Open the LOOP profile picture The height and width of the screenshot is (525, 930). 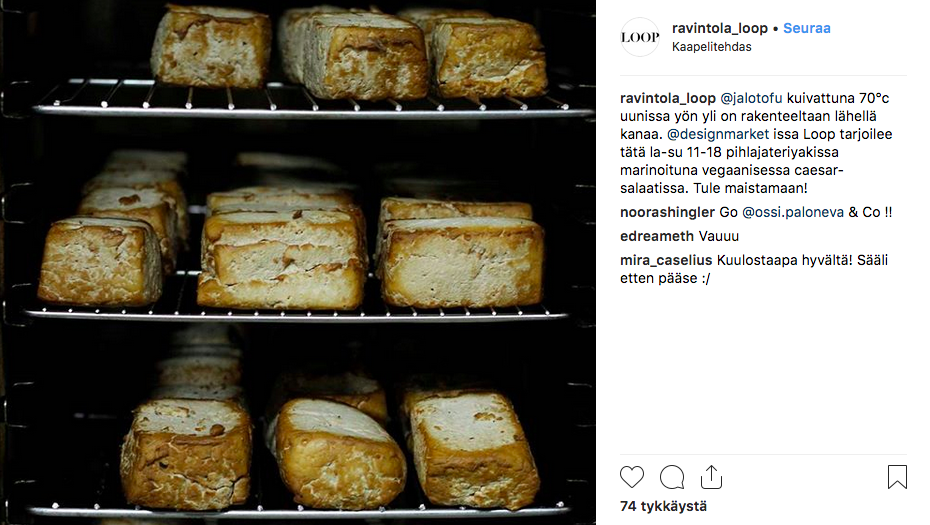click(640, 37)
